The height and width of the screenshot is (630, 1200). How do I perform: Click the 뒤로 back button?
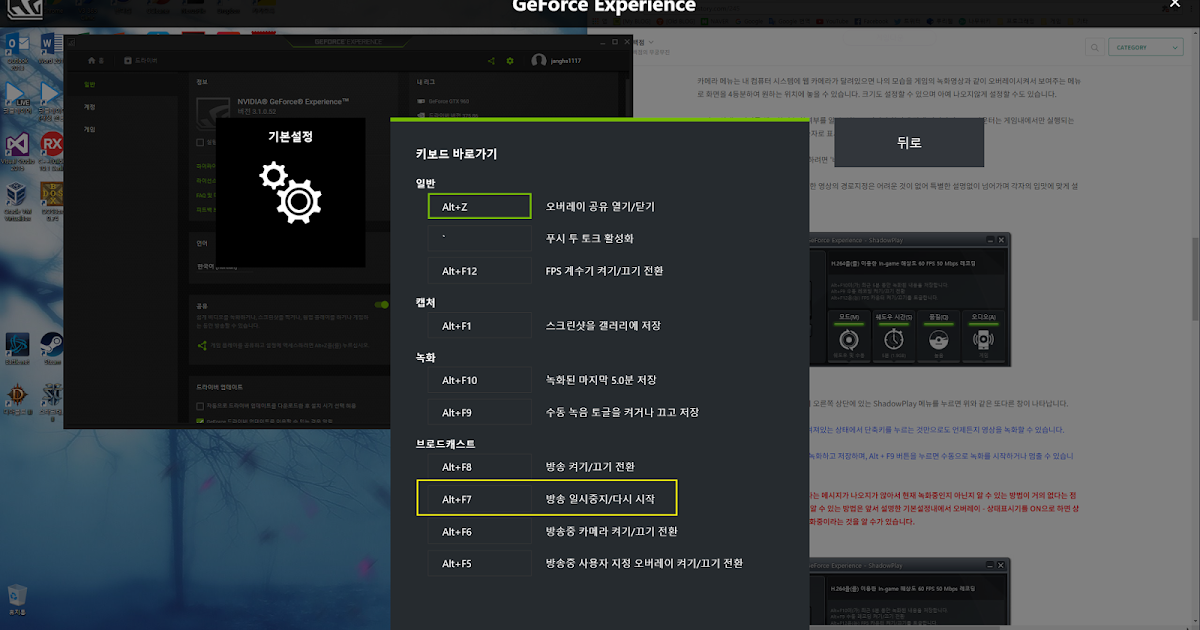click(x=909, y=142)
